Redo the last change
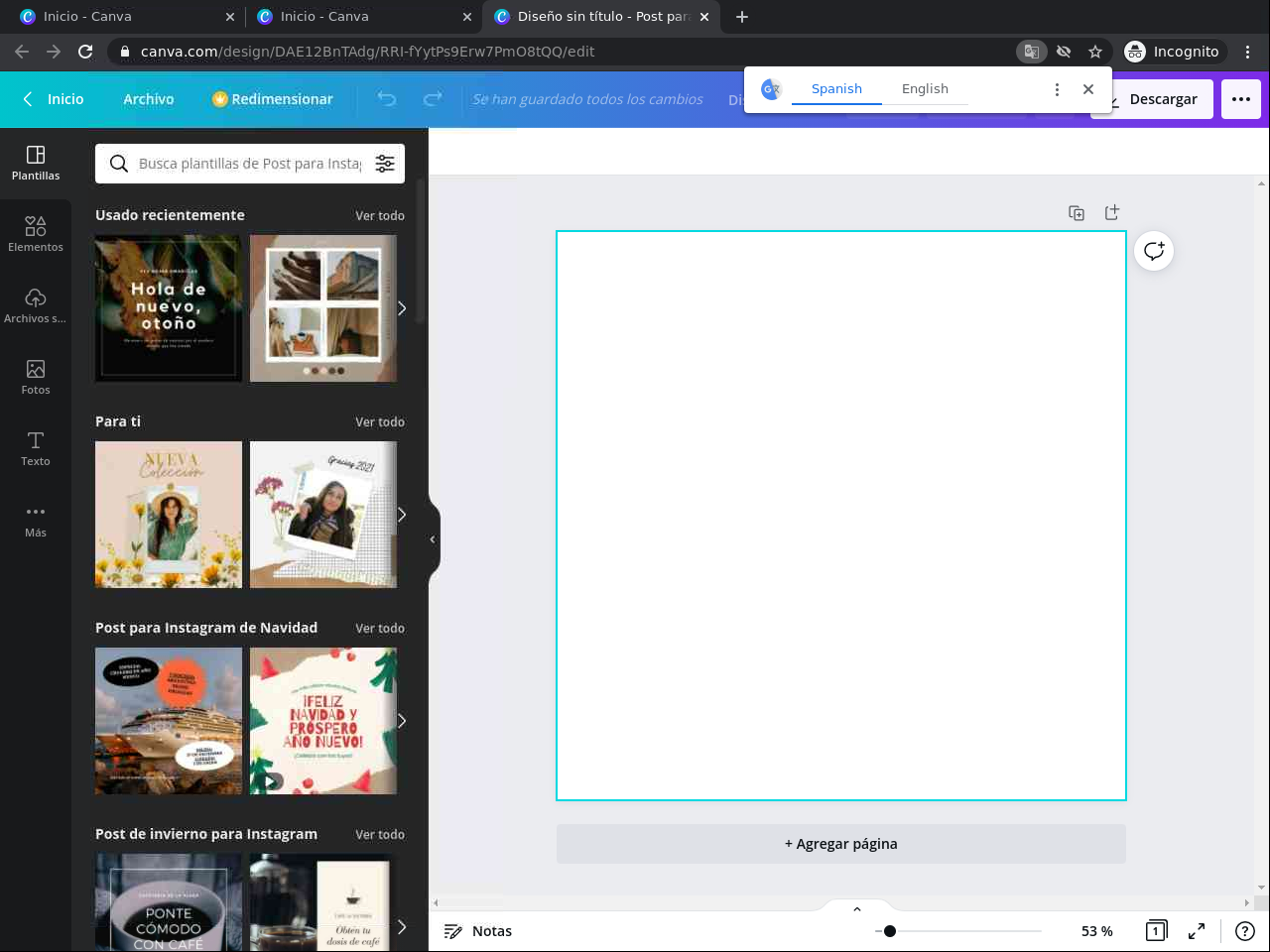The width and height of the screenshot is (1270, 952). pyautogui.click(x=433, y=99)
